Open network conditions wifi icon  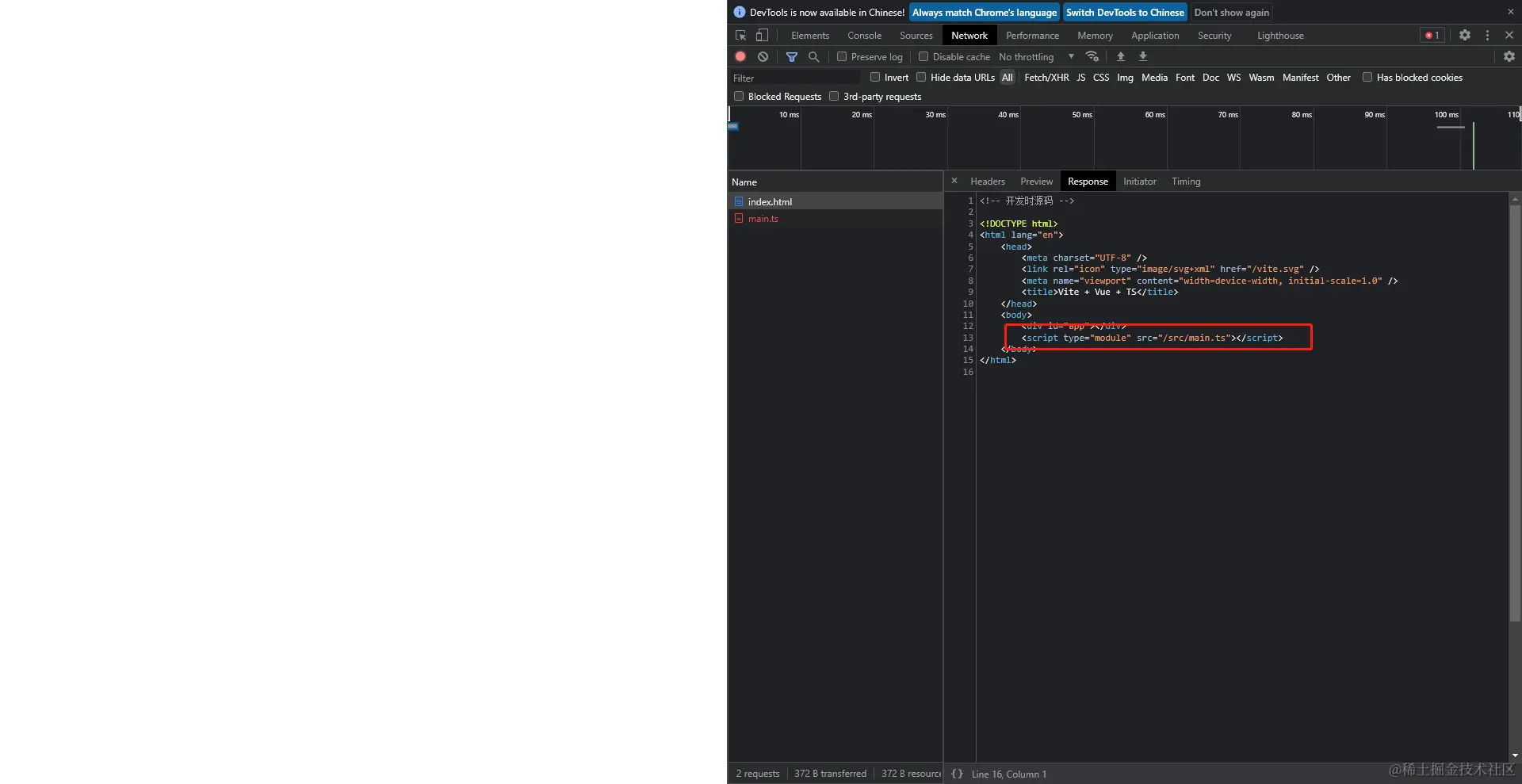[x=1092, y=57]
